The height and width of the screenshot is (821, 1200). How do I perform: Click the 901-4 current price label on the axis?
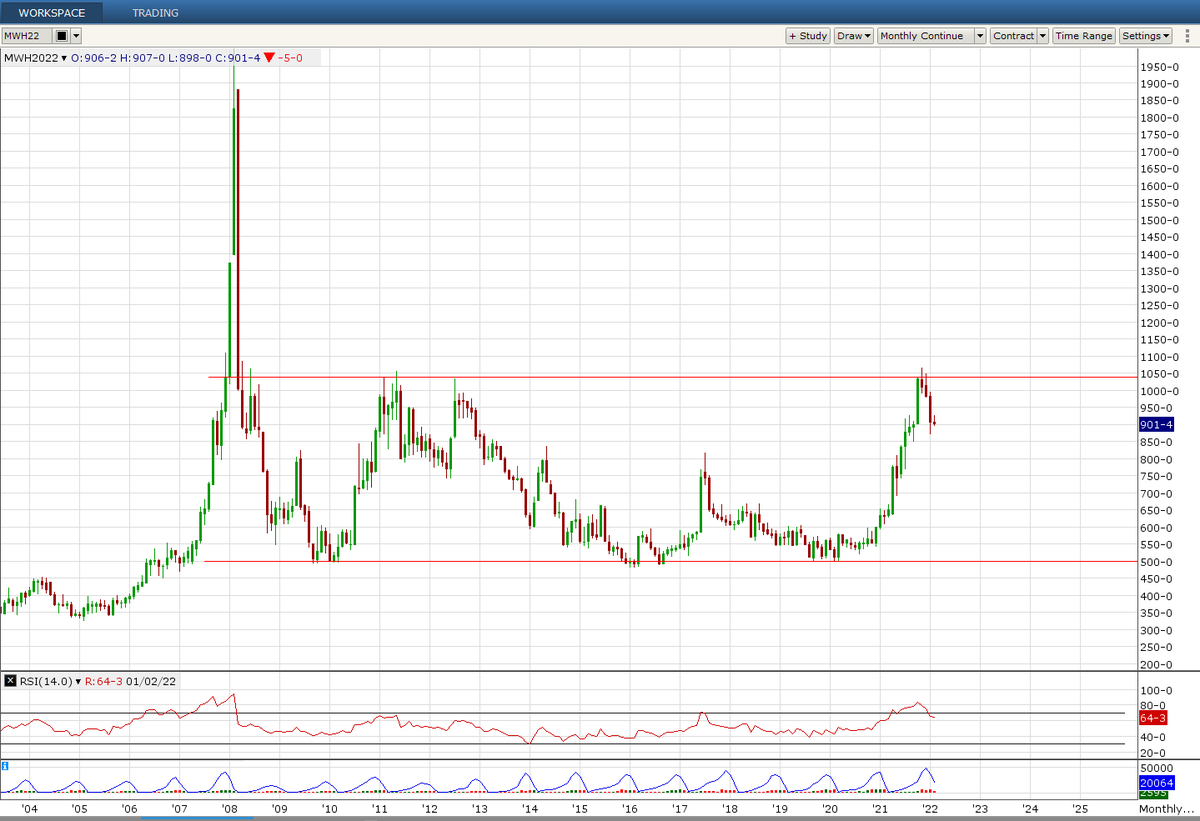click(x=1156, y=425)
